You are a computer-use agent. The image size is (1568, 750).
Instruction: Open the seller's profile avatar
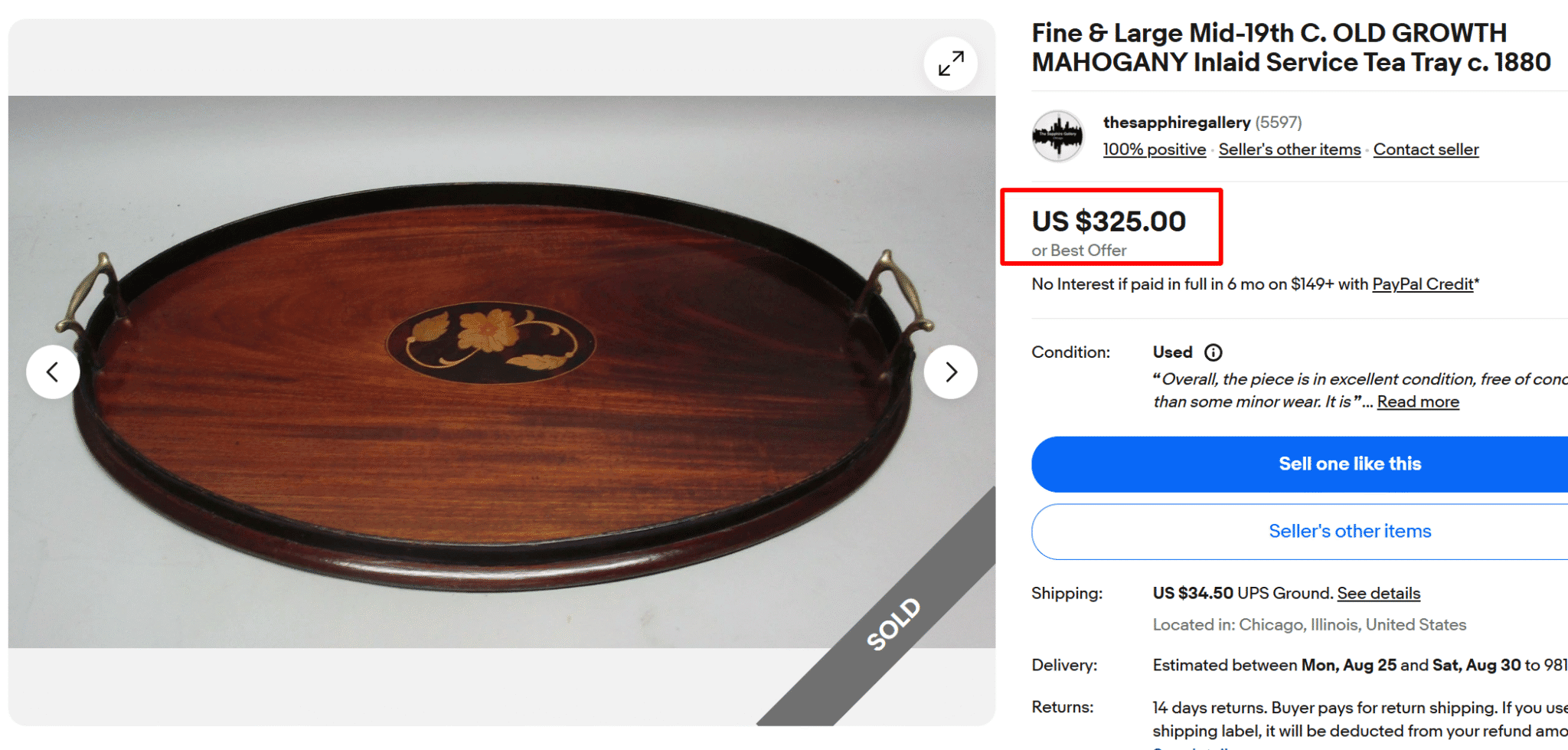click(x=1058, y=136)
